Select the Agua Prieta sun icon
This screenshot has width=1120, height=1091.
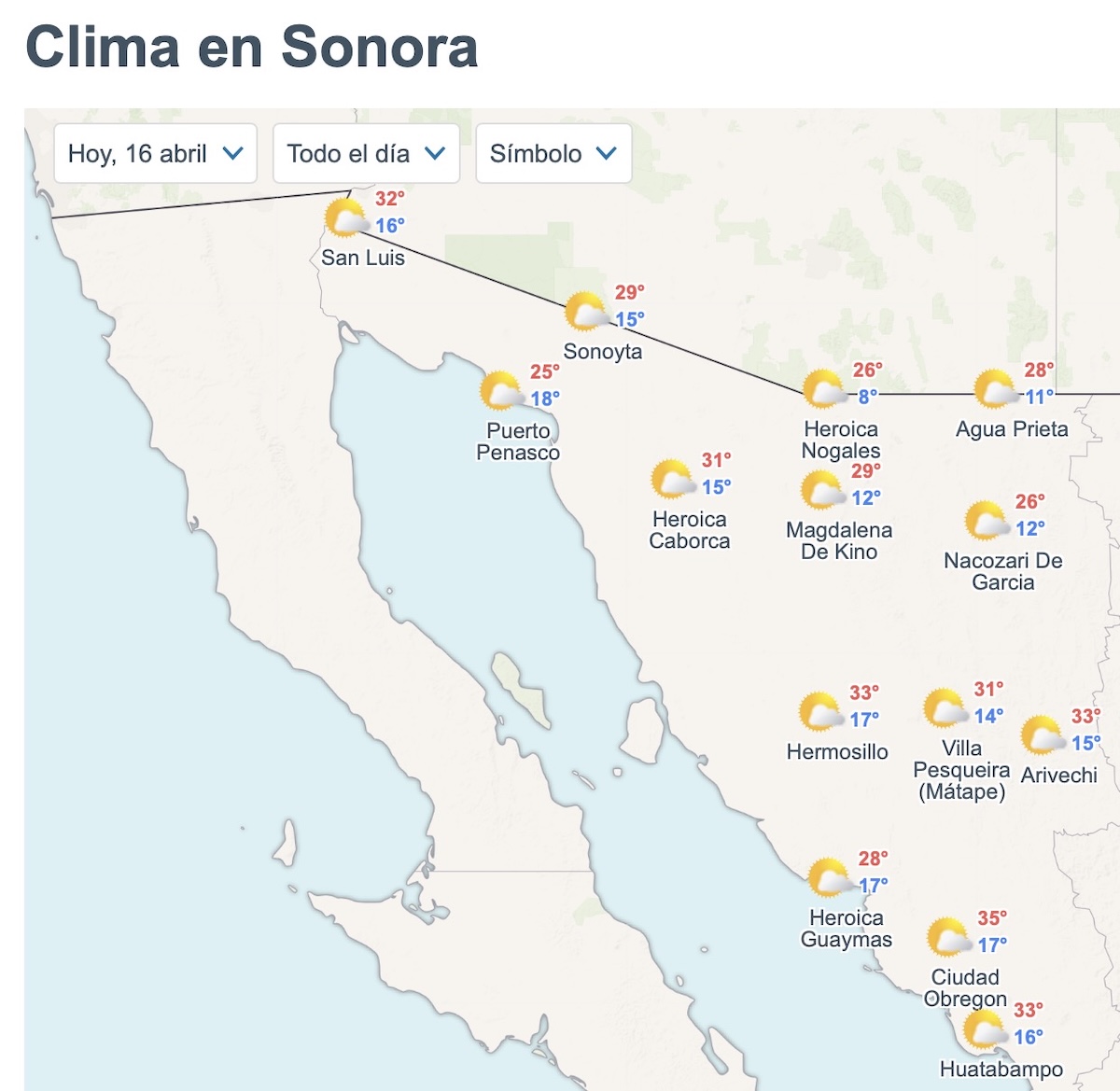click(x=994, y=386)
